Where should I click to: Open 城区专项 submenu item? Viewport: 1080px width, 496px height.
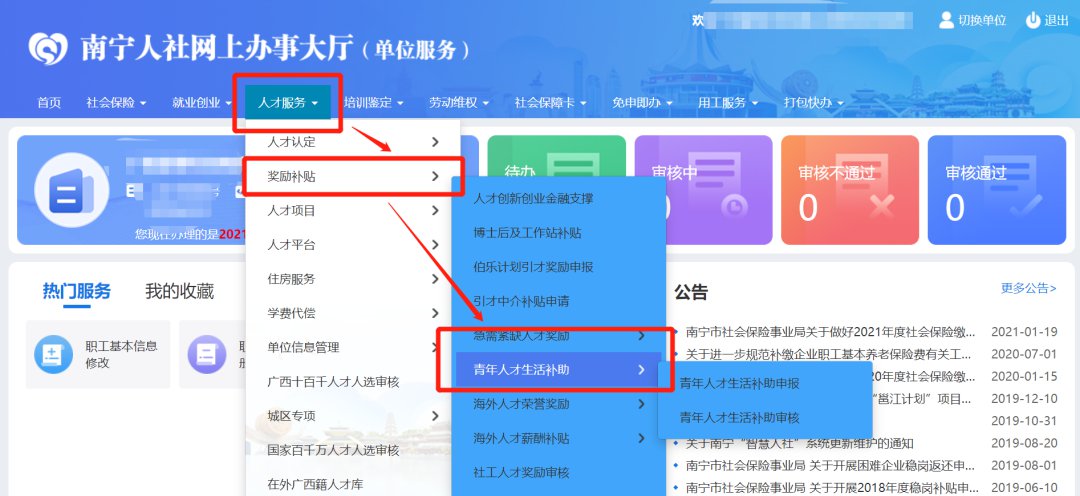(352, 416)
